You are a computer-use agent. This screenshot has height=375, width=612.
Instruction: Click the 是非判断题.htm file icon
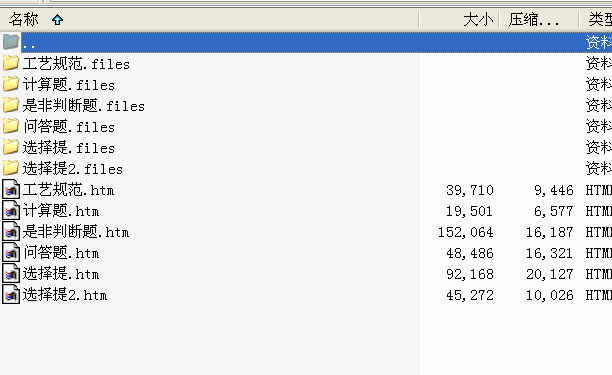[11, 231]
